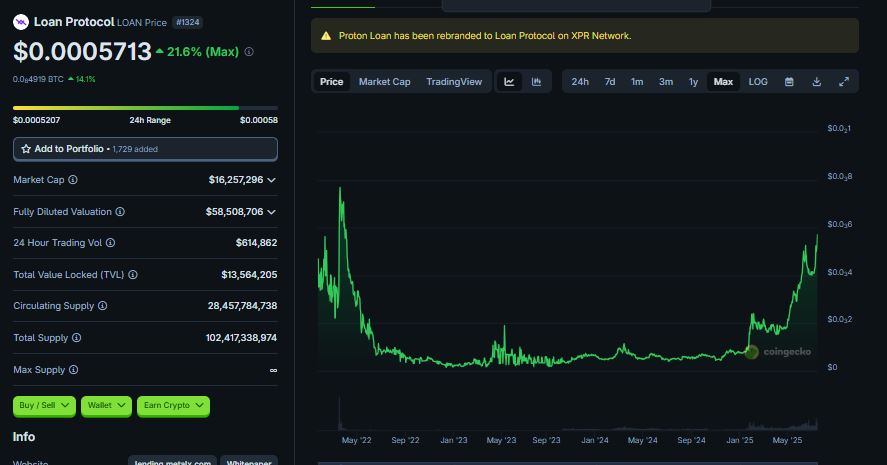The width and height of the screenshot is (887, 465).
Task: Click the 28,457,784,738 circulating supply value
Action: [242, 305]
